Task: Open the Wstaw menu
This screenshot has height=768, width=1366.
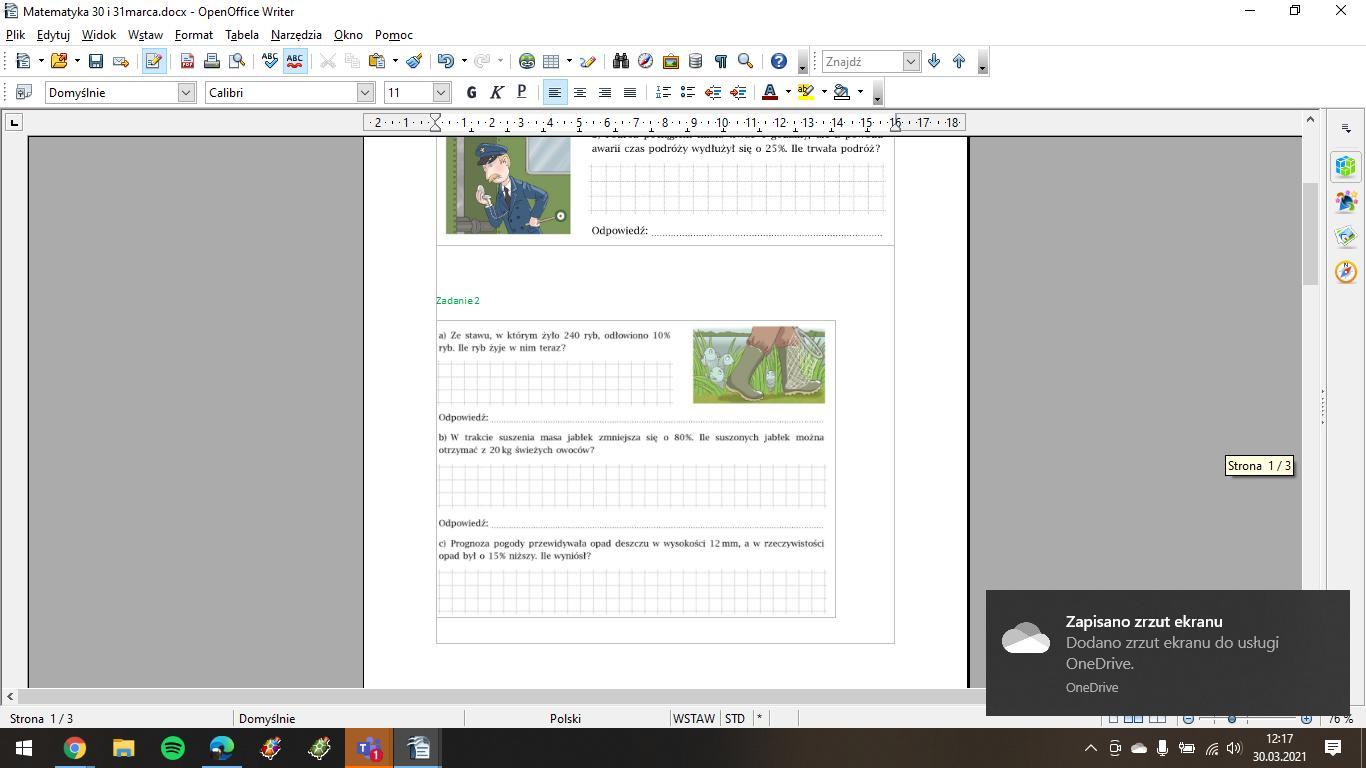Action: [x=145, y=34]
